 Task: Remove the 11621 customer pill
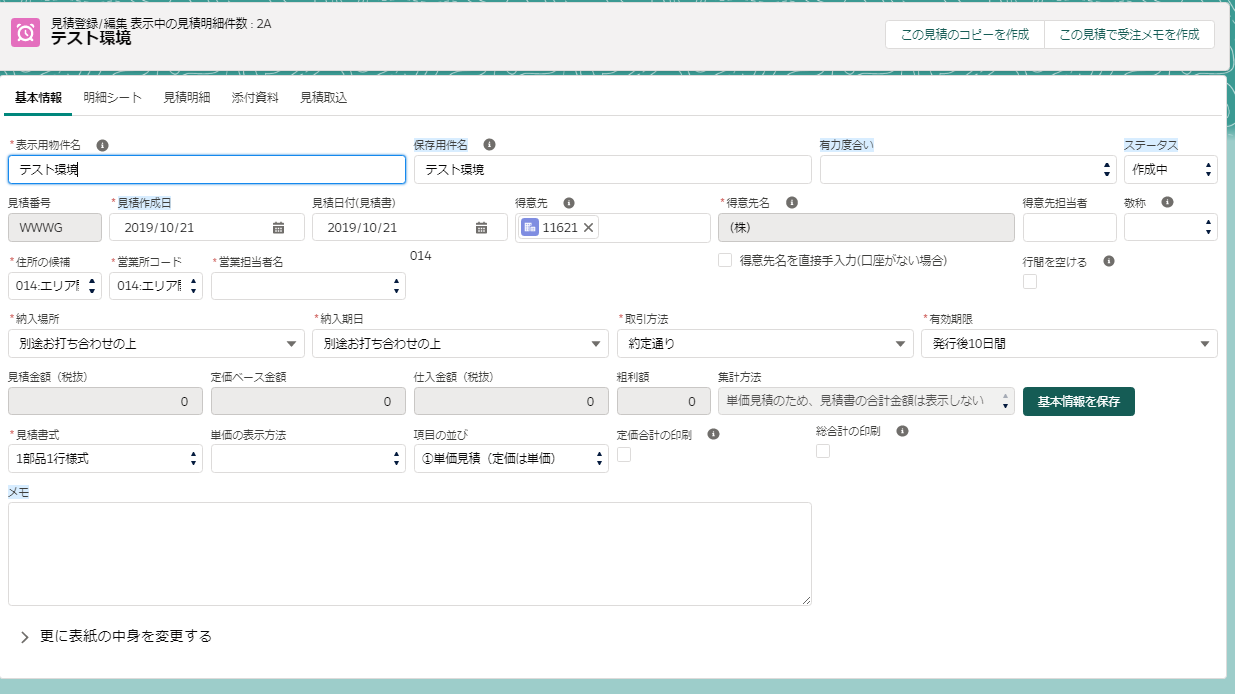pyautogui.click(x=589, y=228)
